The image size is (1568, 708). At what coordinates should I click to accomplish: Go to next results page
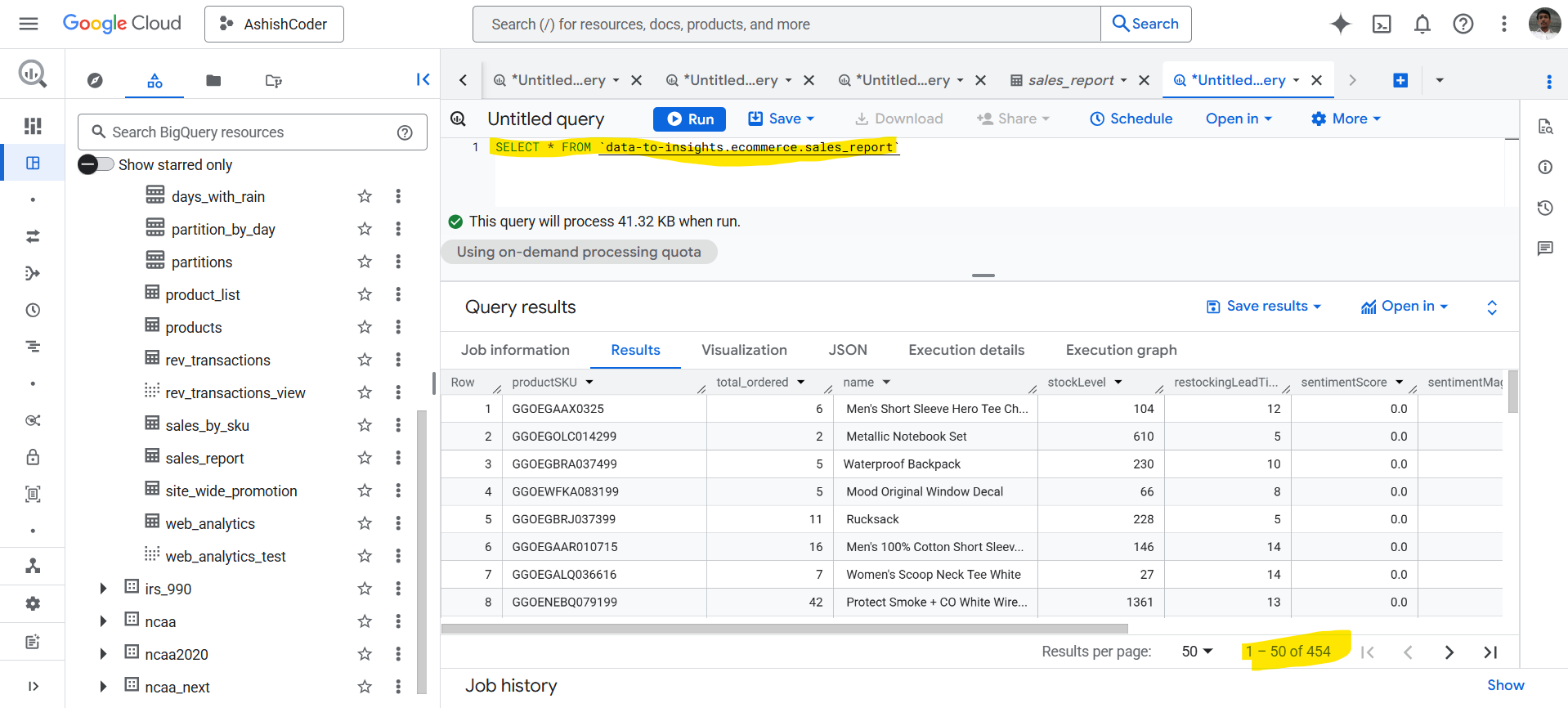tap(1449, 652)
